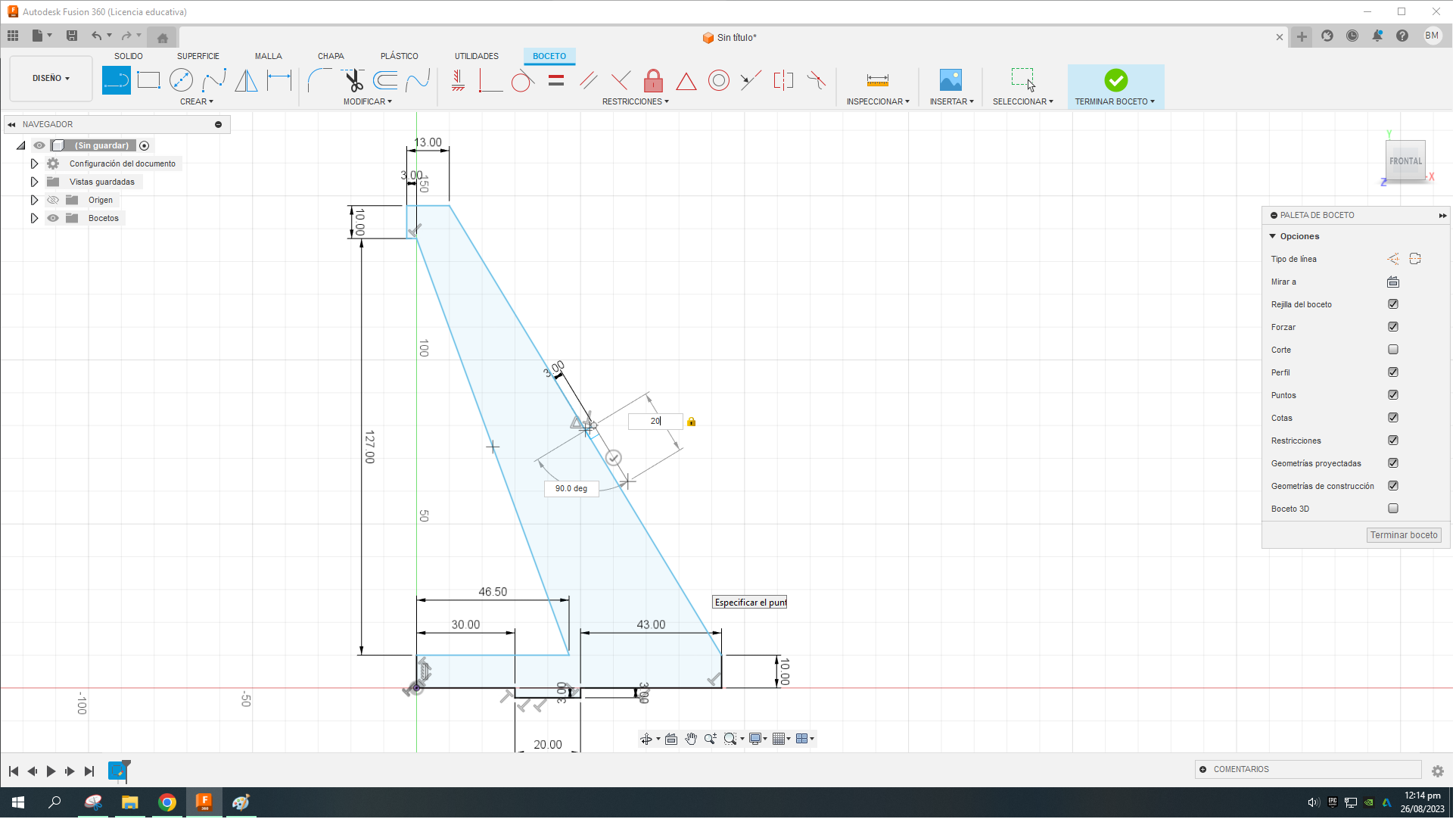This screenshot has height=819, width=1456.
Task: Open the CHAPA ribbon tab
Action: 331,55
